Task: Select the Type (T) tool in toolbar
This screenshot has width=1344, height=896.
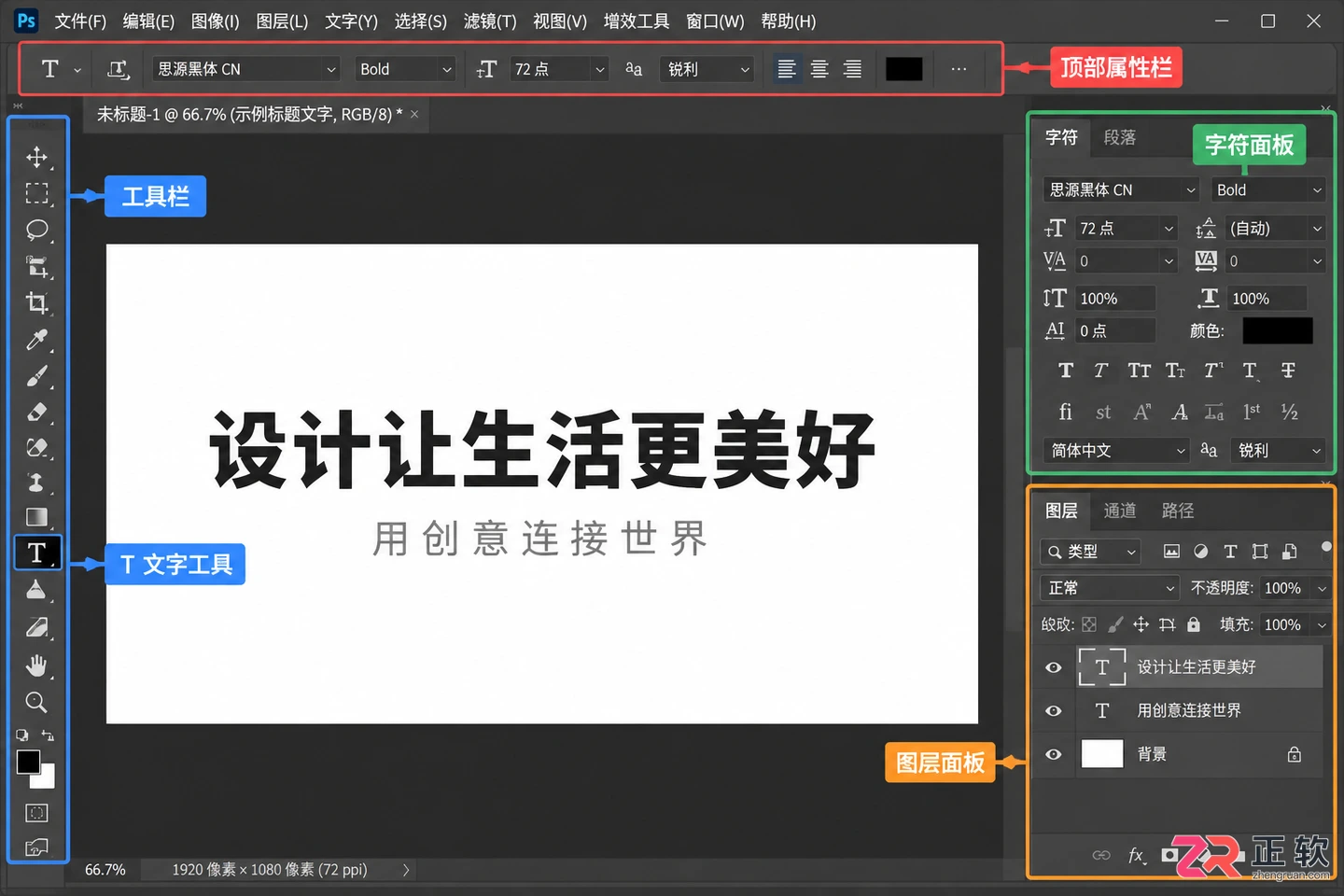Action: tap(37, 553)
